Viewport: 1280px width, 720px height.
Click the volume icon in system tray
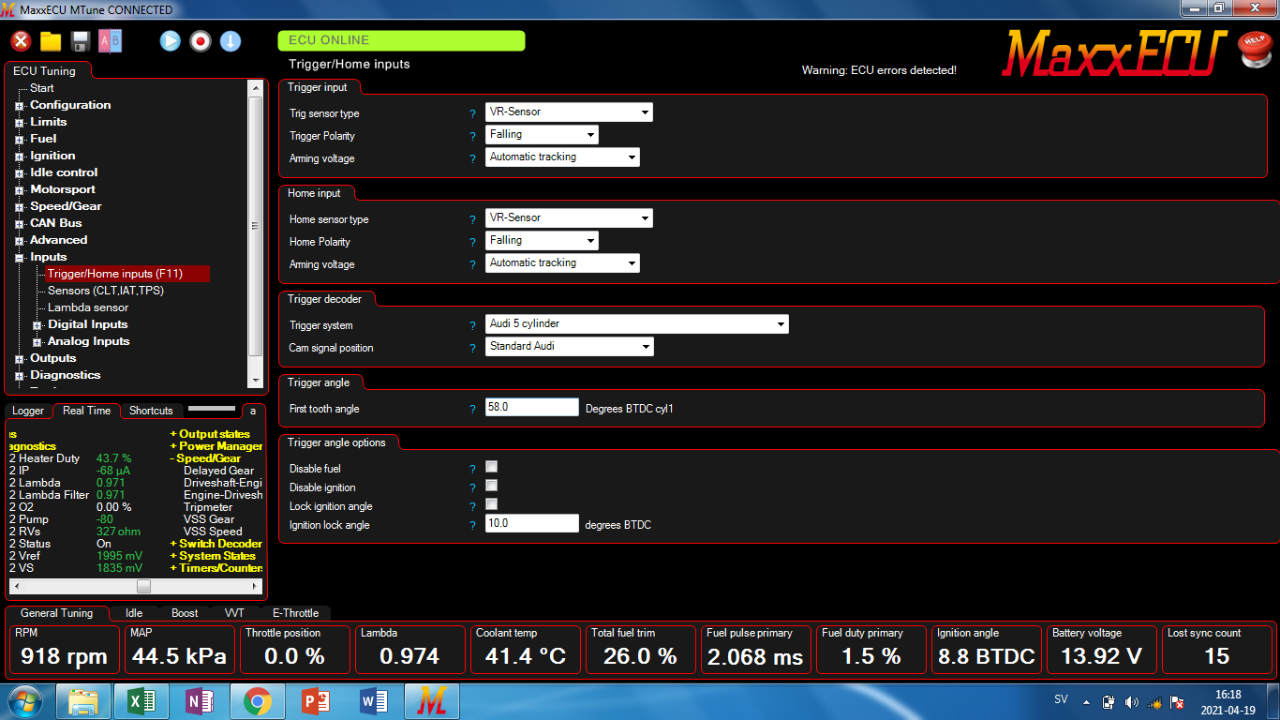pos(1131,702)
